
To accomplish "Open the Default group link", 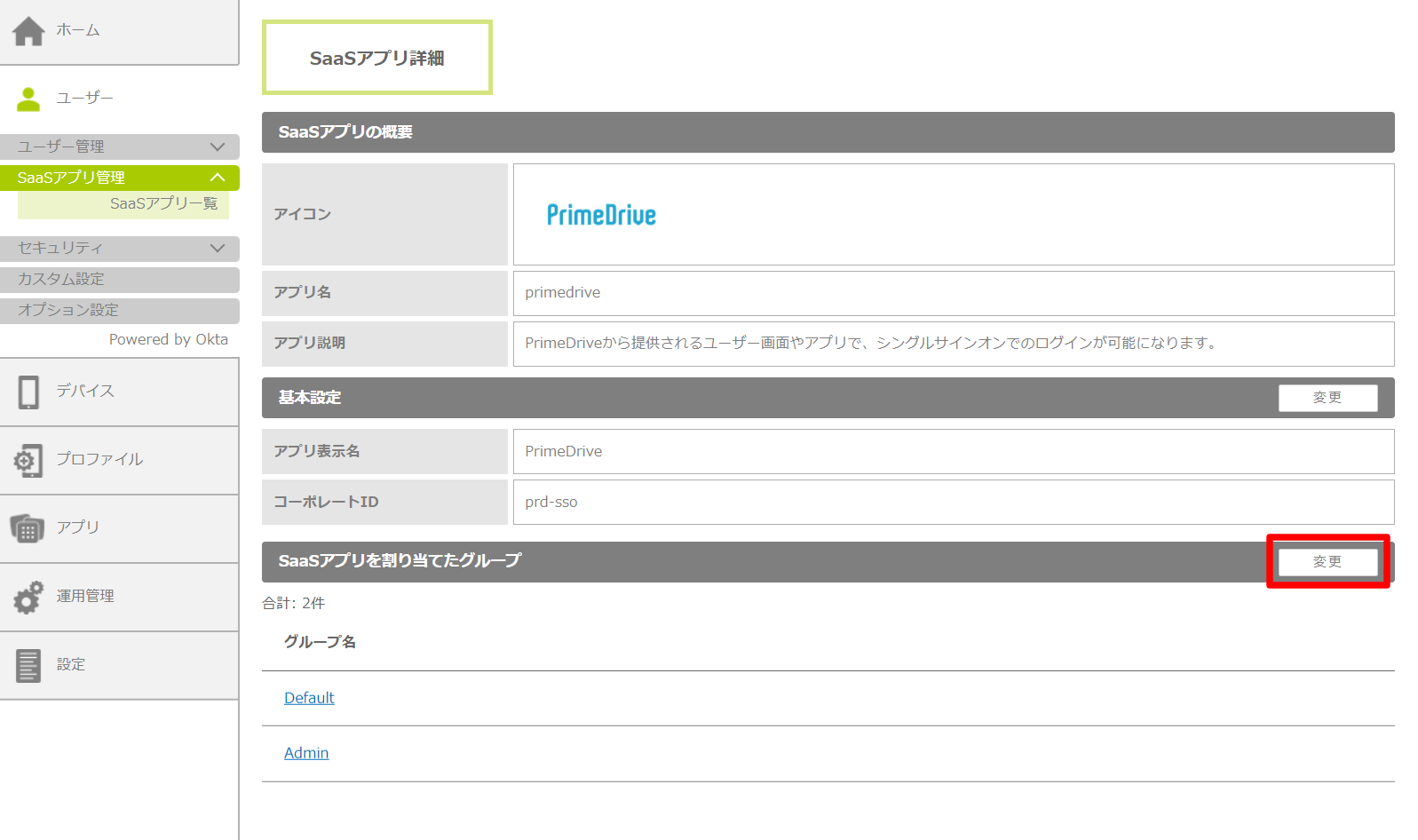I will [x=309, y=698].
